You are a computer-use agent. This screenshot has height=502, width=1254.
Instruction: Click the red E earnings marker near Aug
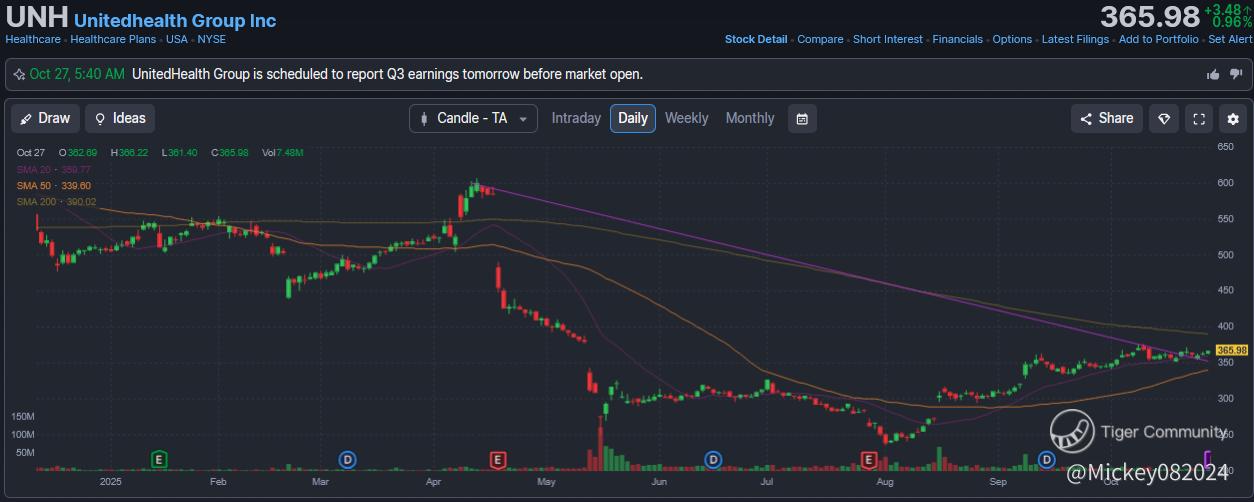(x=869, y=459)
